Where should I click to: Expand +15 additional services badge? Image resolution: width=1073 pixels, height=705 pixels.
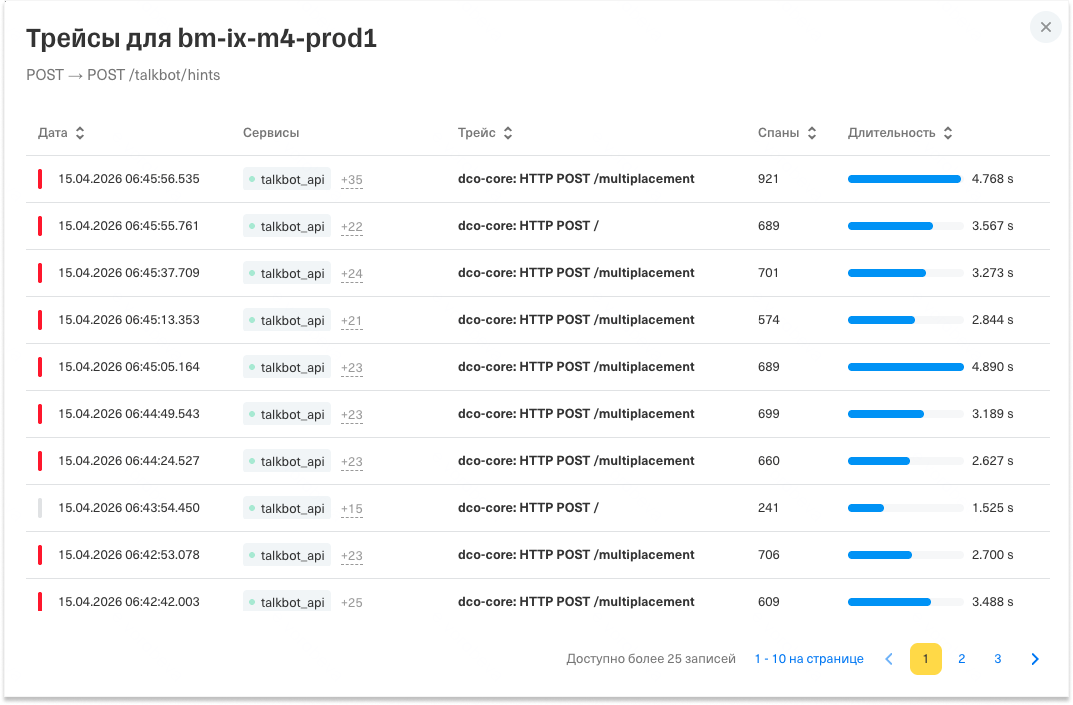352,509
